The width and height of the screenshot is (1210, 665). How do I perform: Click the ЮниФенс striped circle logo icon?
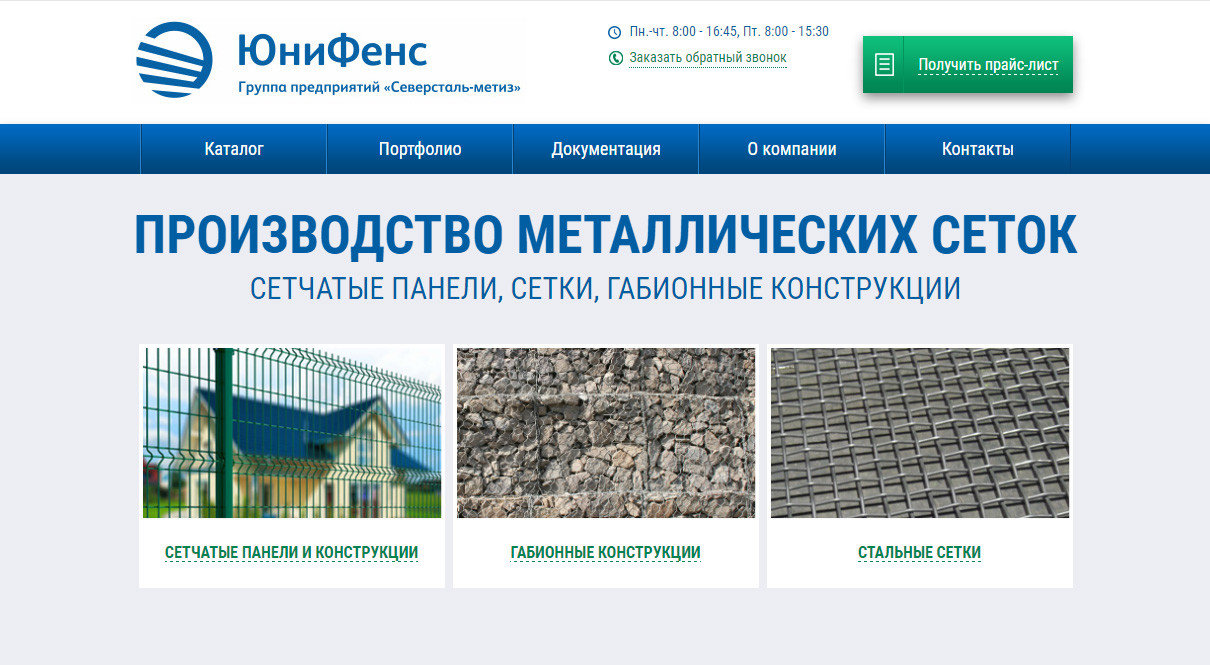pyautogui.click(x=174, y=59)
